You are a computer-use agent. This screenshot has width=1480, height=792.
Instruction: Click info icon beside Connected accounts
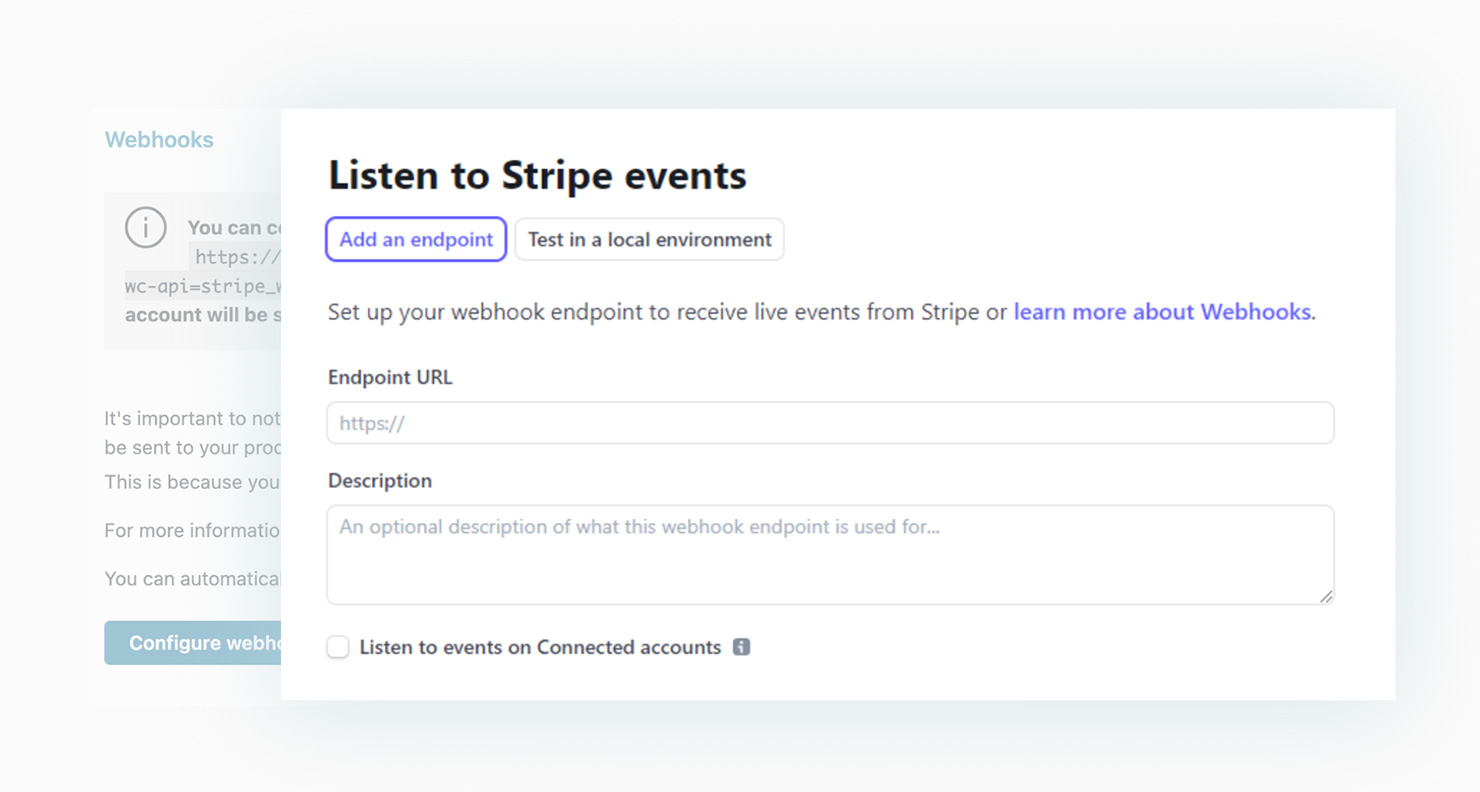[741, 647]
